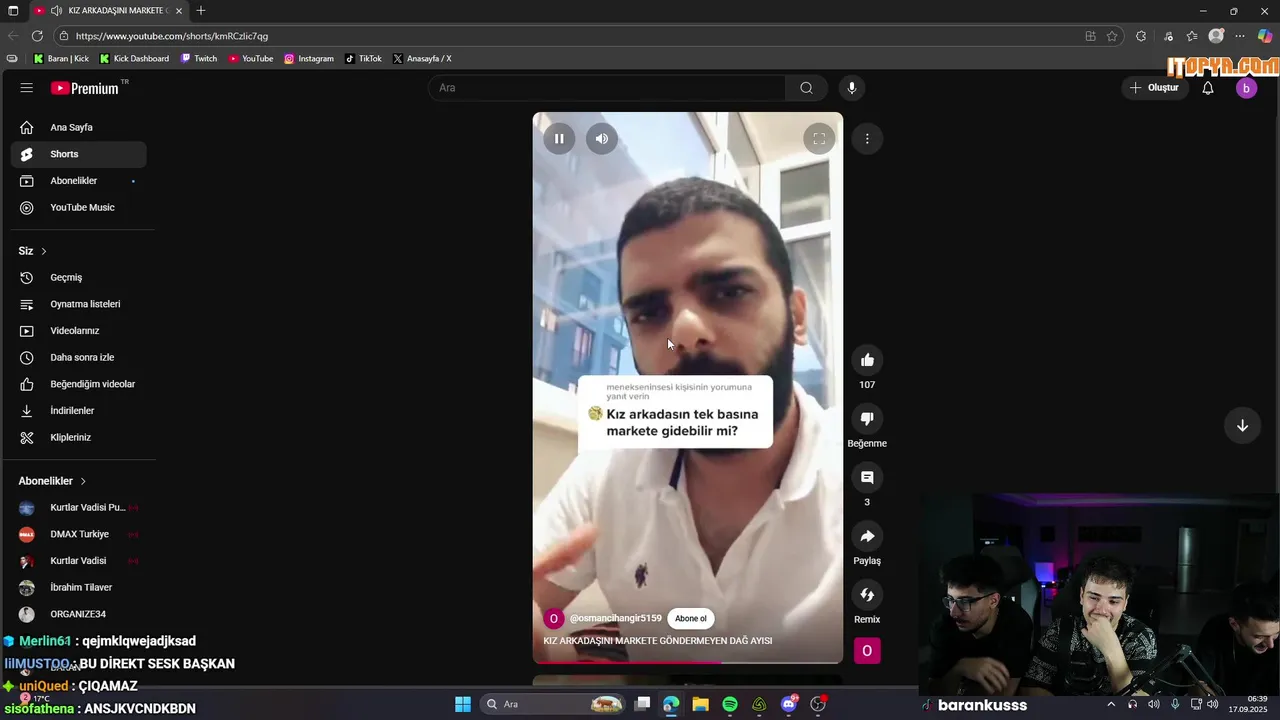This screenshot has width=1280, height=720.
Task: Open Copilot in Edge toolbar
Action: (x=1265, y=36)
